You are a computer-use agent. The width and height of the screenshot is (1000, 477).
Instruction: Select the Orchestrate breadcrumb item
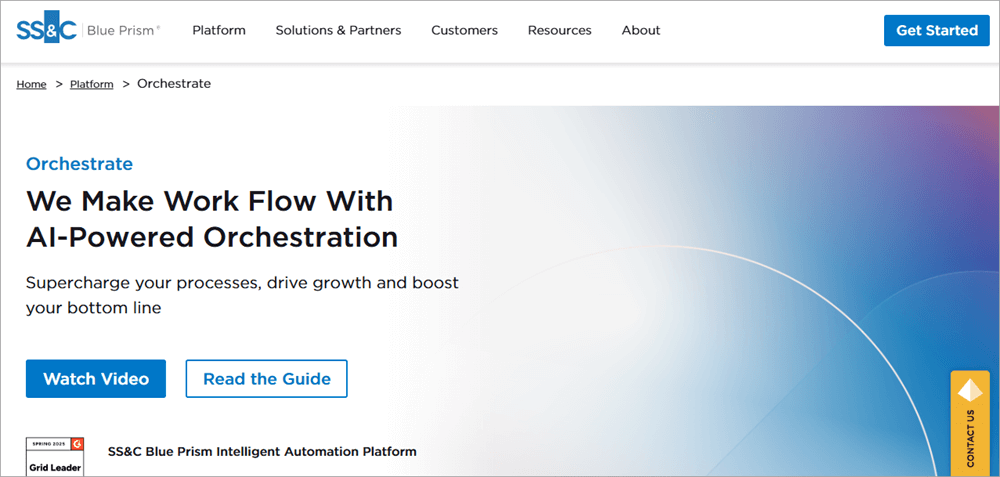174,84
